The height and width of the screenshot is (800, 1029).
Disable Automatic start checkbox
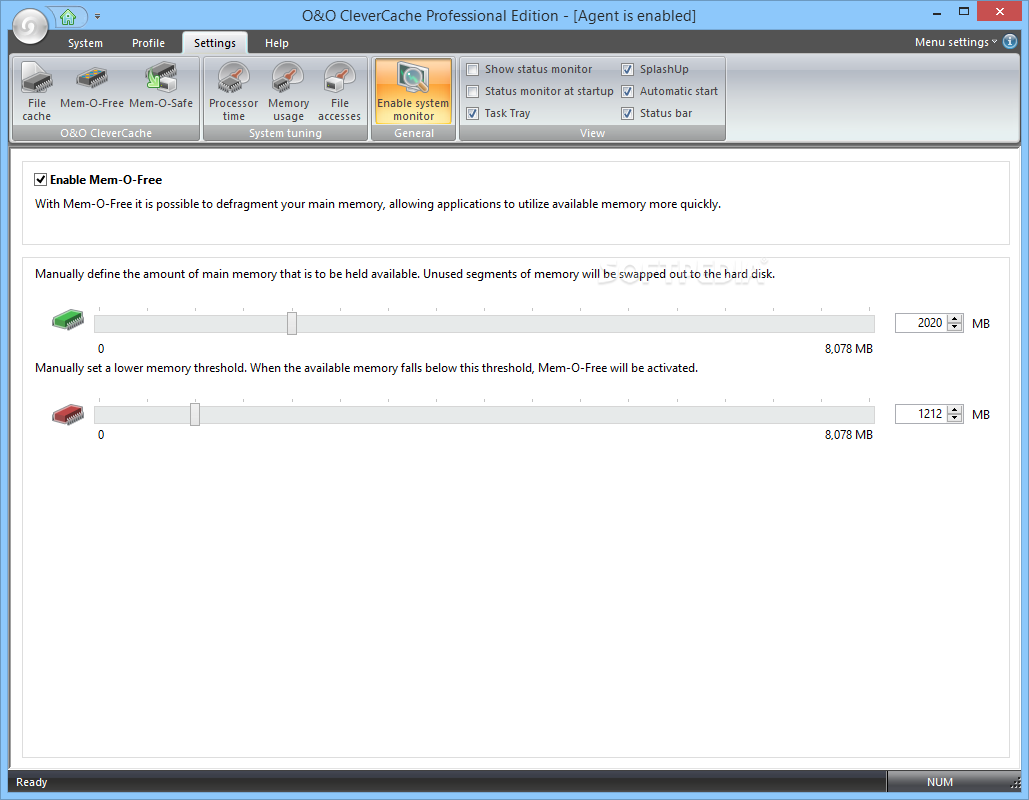(x=627, y=91)
